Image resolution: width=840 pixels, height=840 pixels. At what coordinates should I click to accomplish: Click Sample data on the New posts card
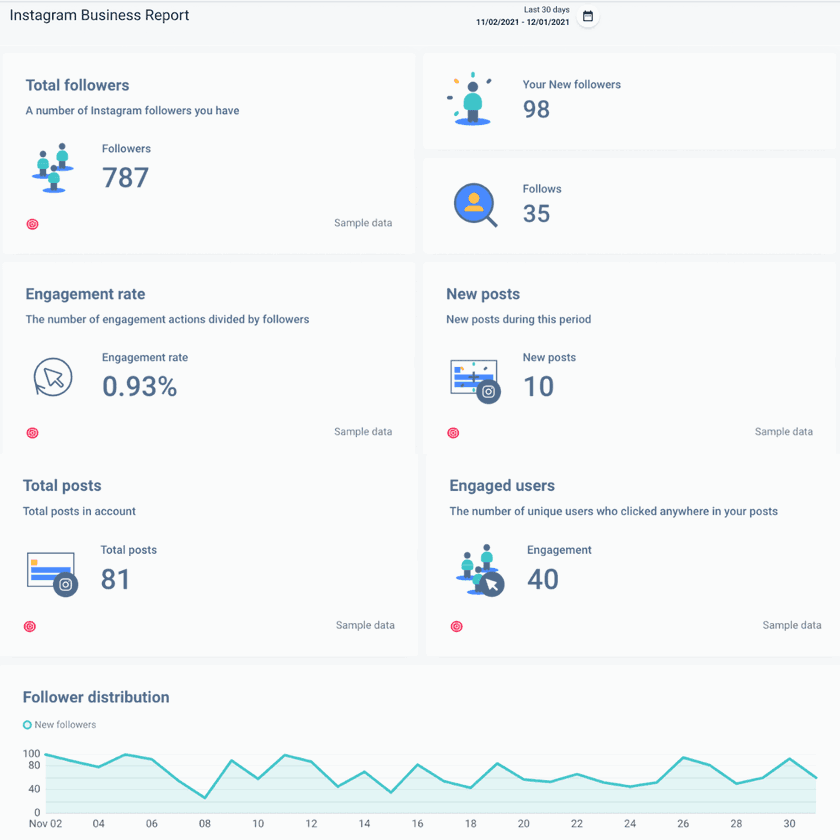[x=783, y=431]
